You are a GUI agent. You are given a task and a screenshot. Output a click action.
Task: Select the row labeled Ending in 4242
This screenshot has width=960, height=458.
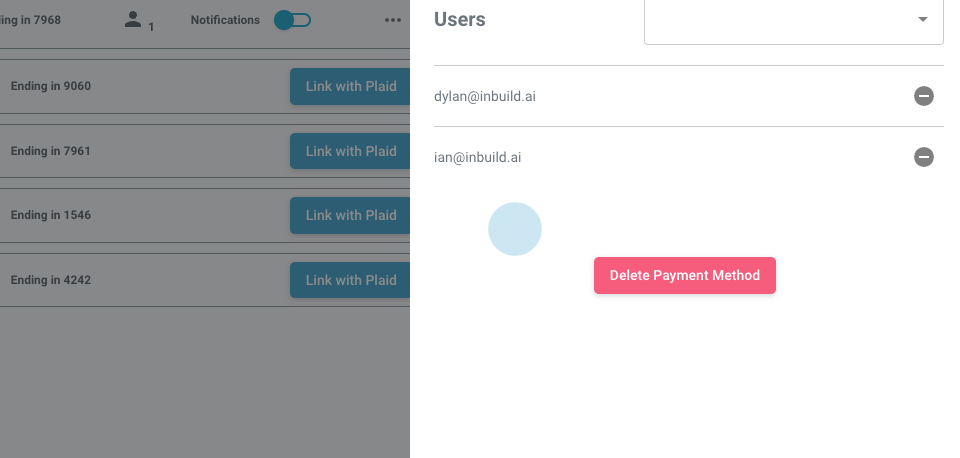pos(50,280)
